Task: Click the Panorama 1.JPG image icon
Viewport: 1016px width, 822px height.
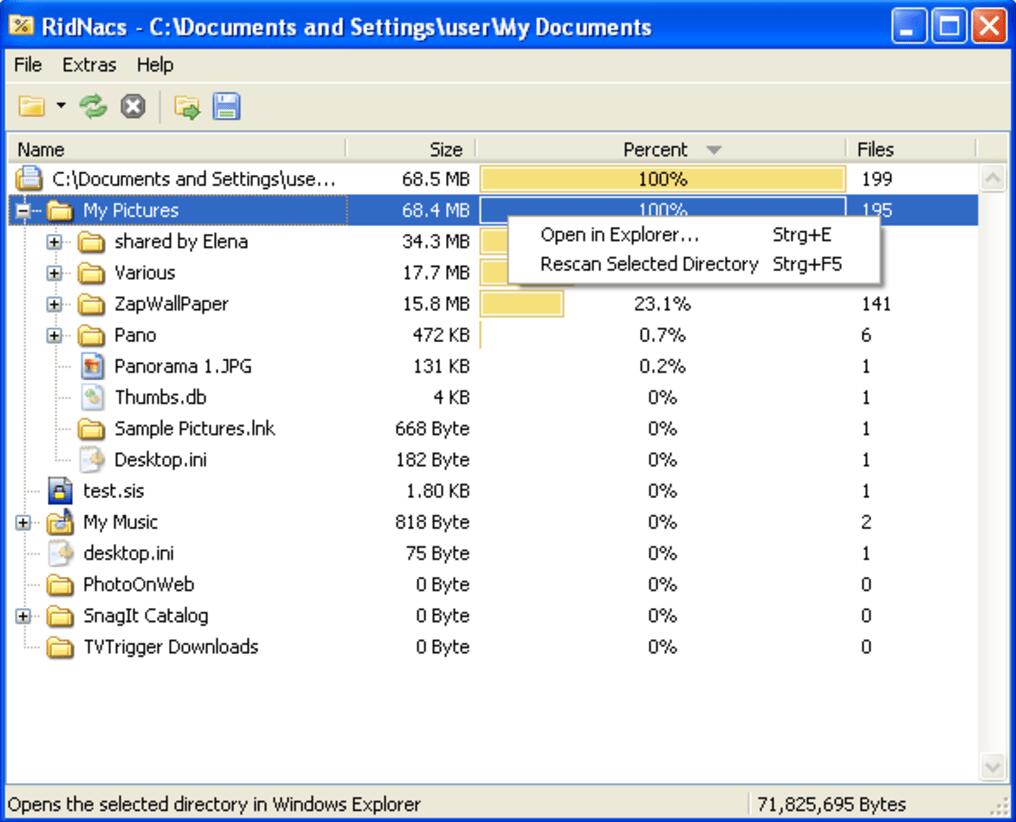Action: (92, 366)
